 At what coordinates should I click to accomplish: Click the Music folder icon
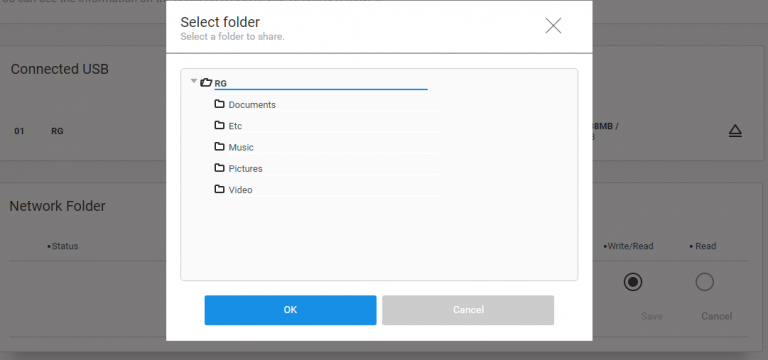pyautogui.click(x=219, y=146)
